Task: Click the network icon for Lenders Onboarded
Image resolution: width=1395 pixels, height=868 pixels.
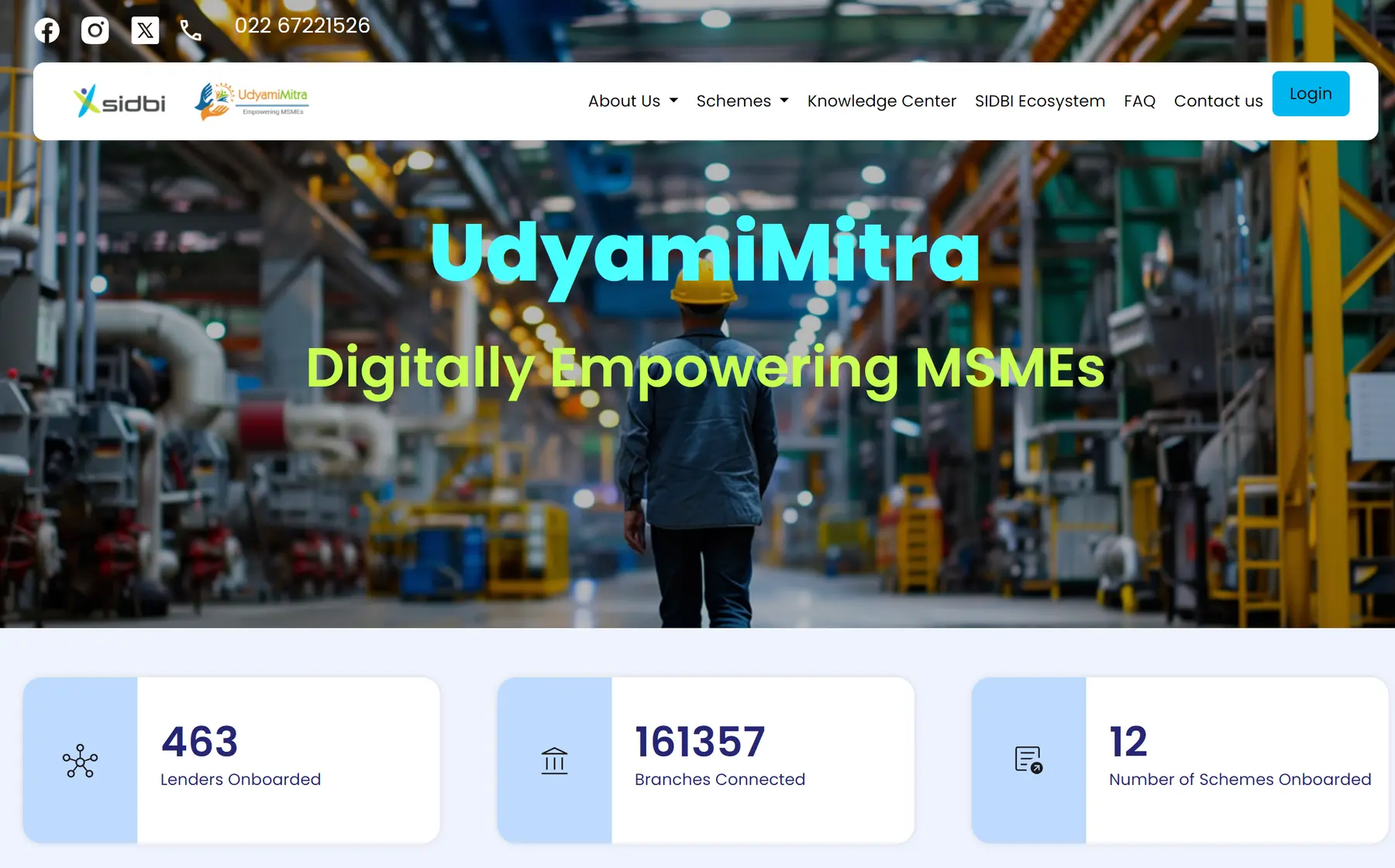Action: (x=81, y=760)
